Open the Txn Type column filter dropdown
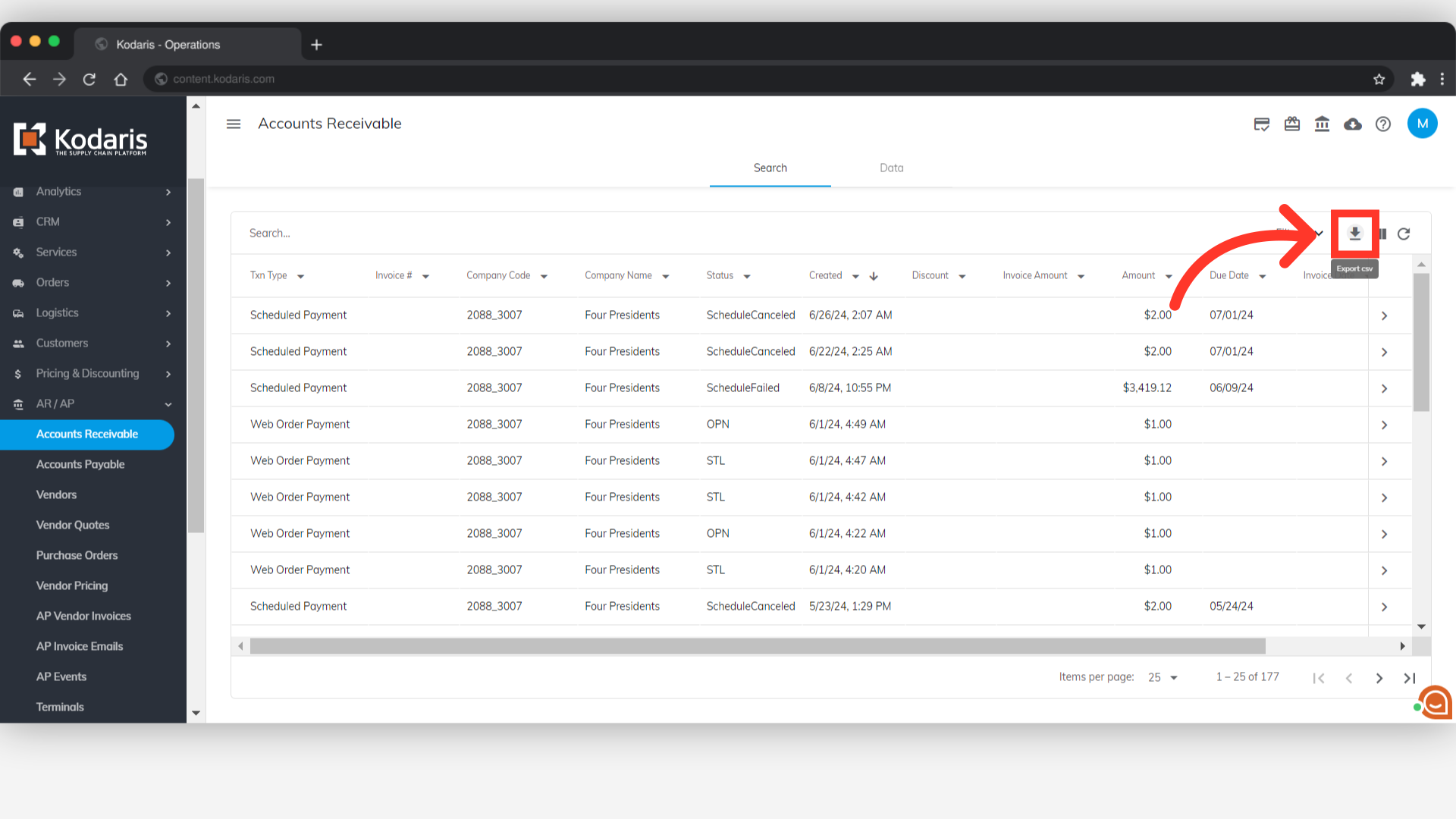Image resolution: width=1456 pixels, height=819 pixels. pyautogui.click(x=301, y=277)
